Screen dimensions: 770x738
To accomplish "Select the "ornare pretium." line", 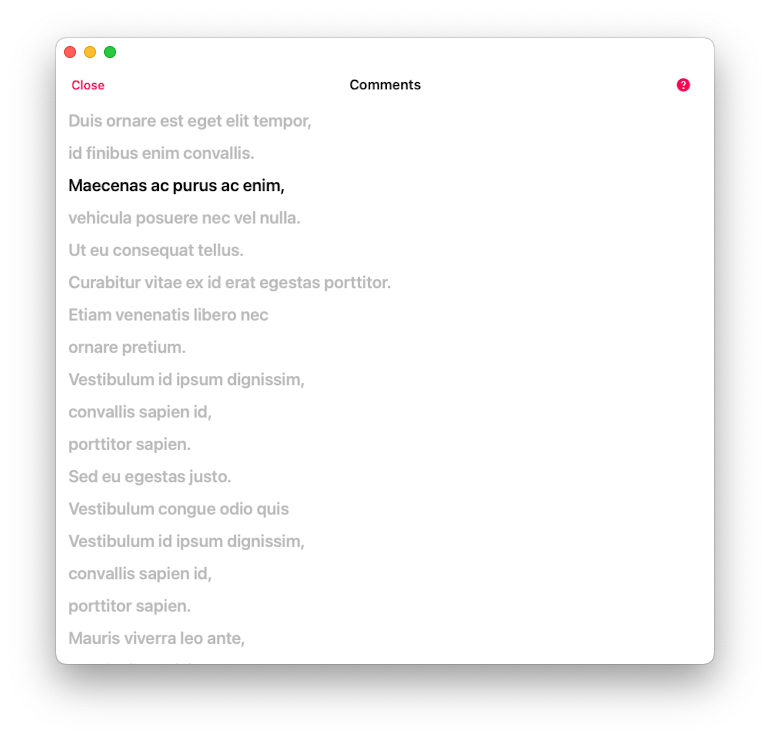I will (127, 347).
